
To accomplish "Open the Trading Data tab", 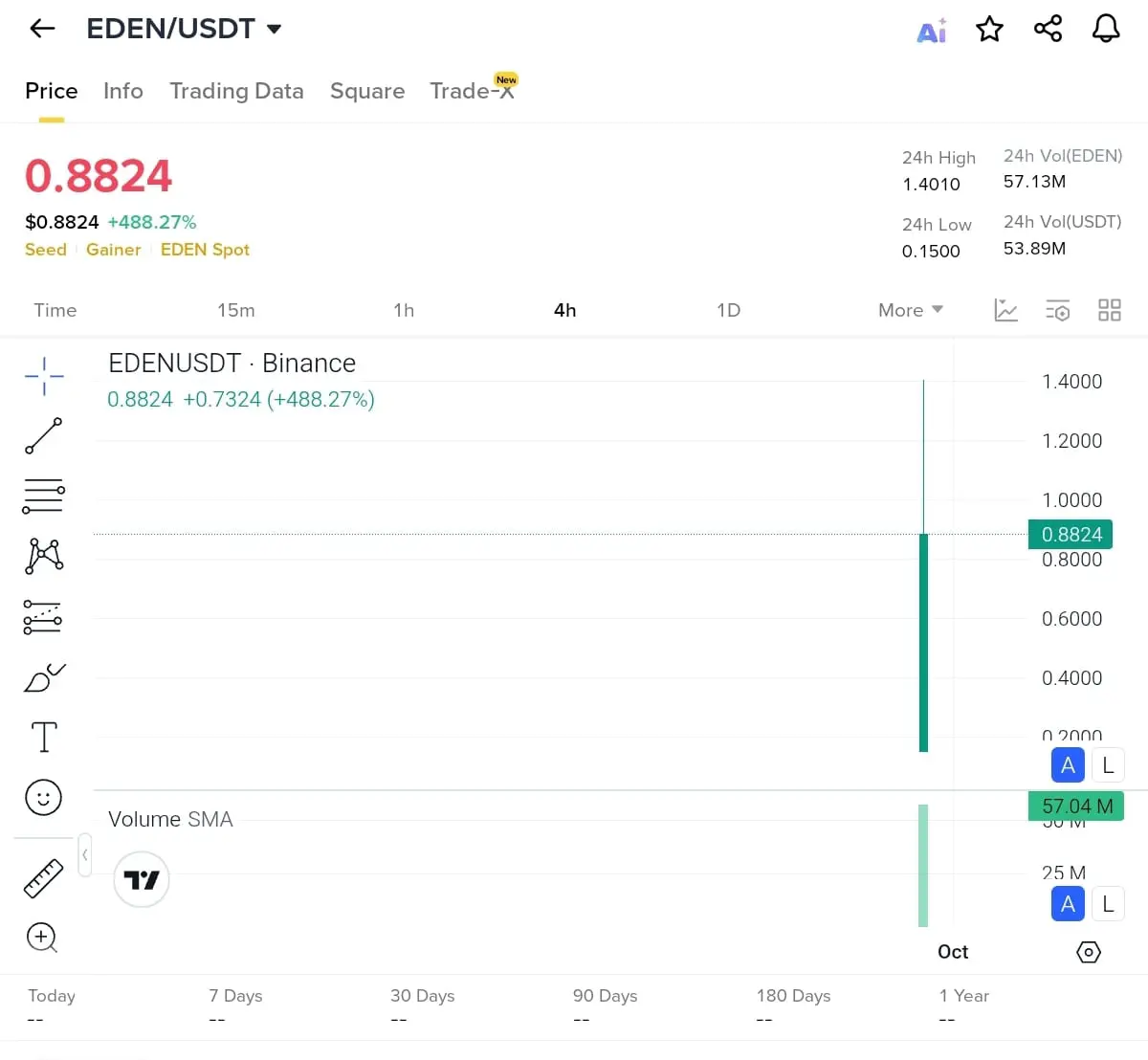I will click(236, 91).
